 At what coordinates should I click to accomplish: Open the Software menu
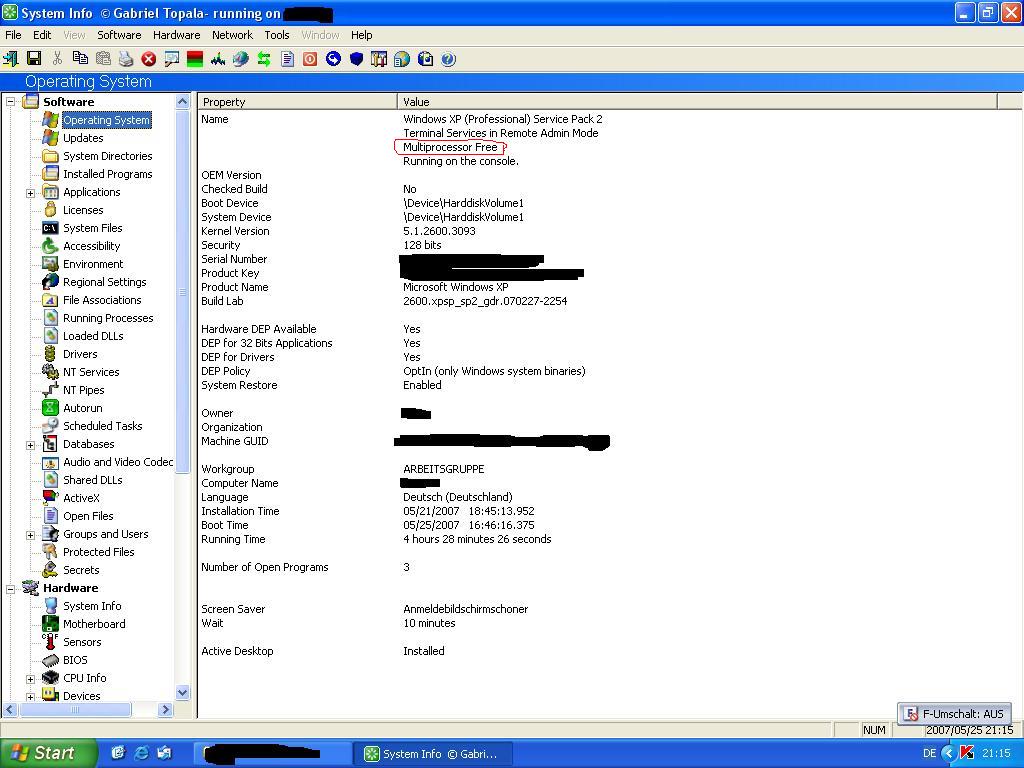tap(119, 35)
